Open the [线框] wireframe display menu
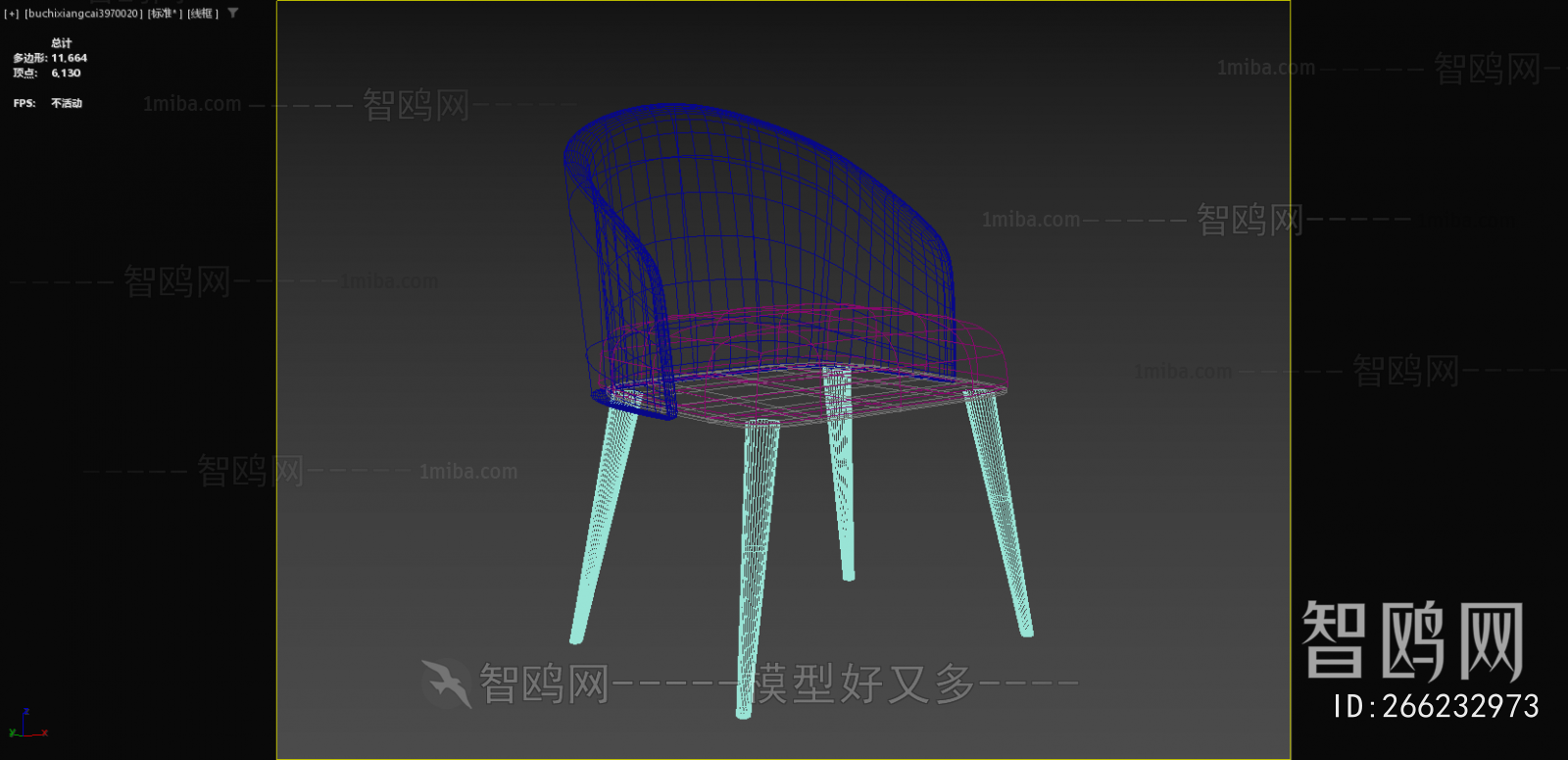The image size is (1568, 760). (x=203, y=14)
